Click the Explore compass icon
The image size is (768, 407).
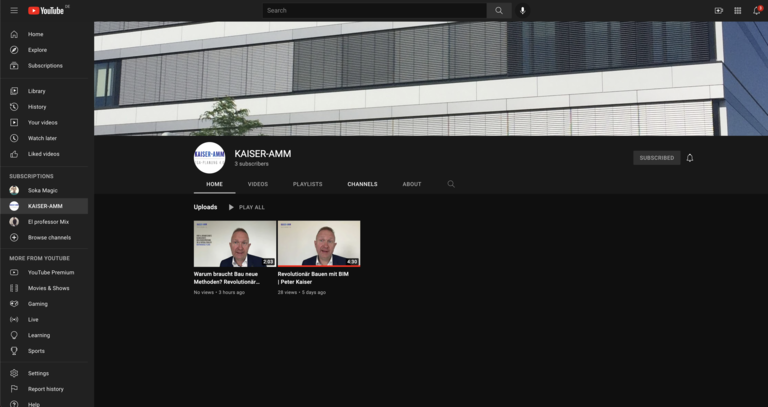click(x=14, y=50)
